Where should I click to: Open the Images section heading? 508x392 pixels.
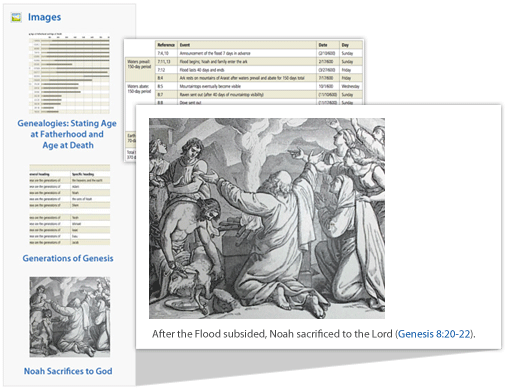pos(44,17)
